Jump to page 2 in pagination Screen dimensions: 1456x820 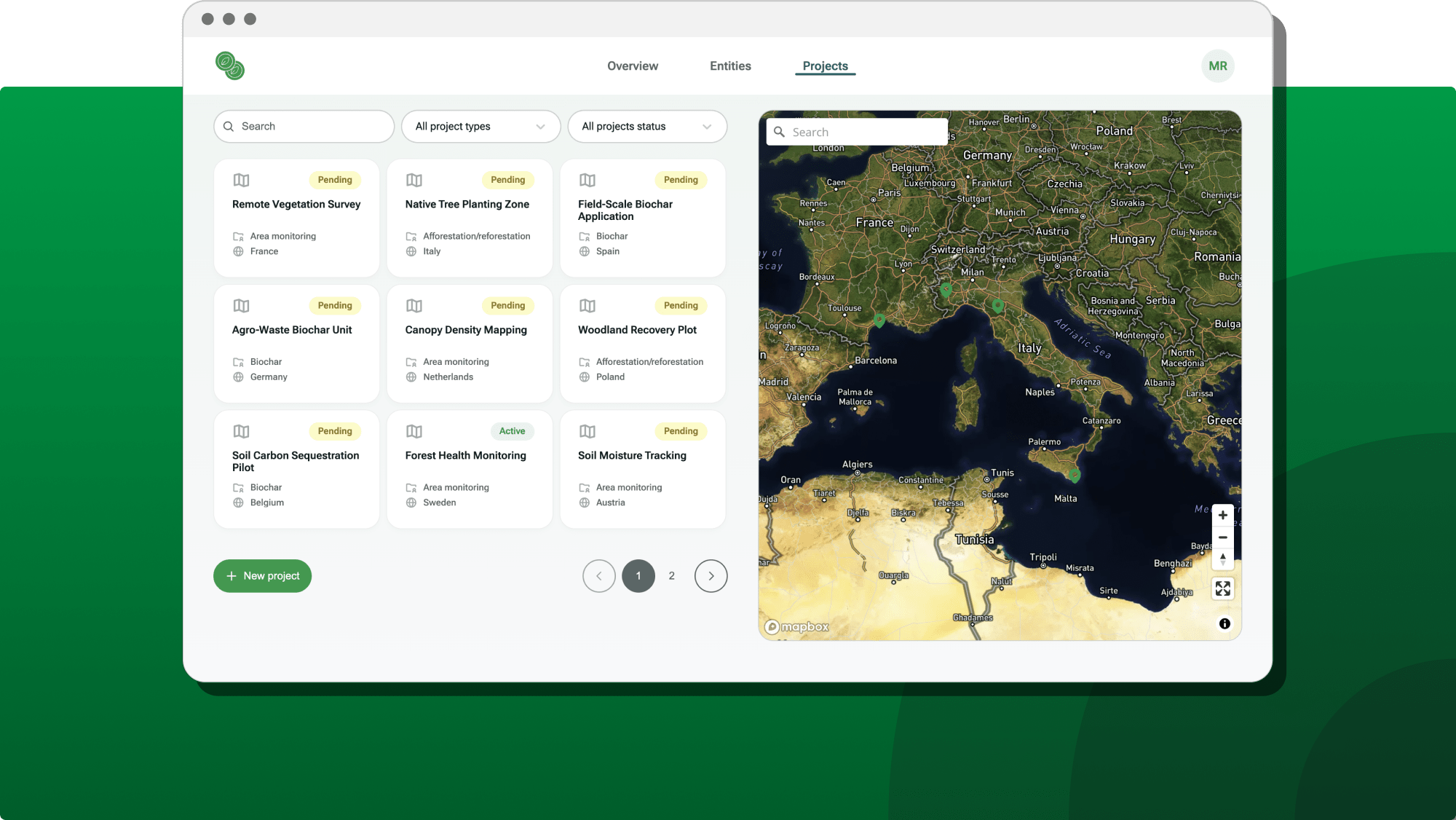click(x=672, y=575)
